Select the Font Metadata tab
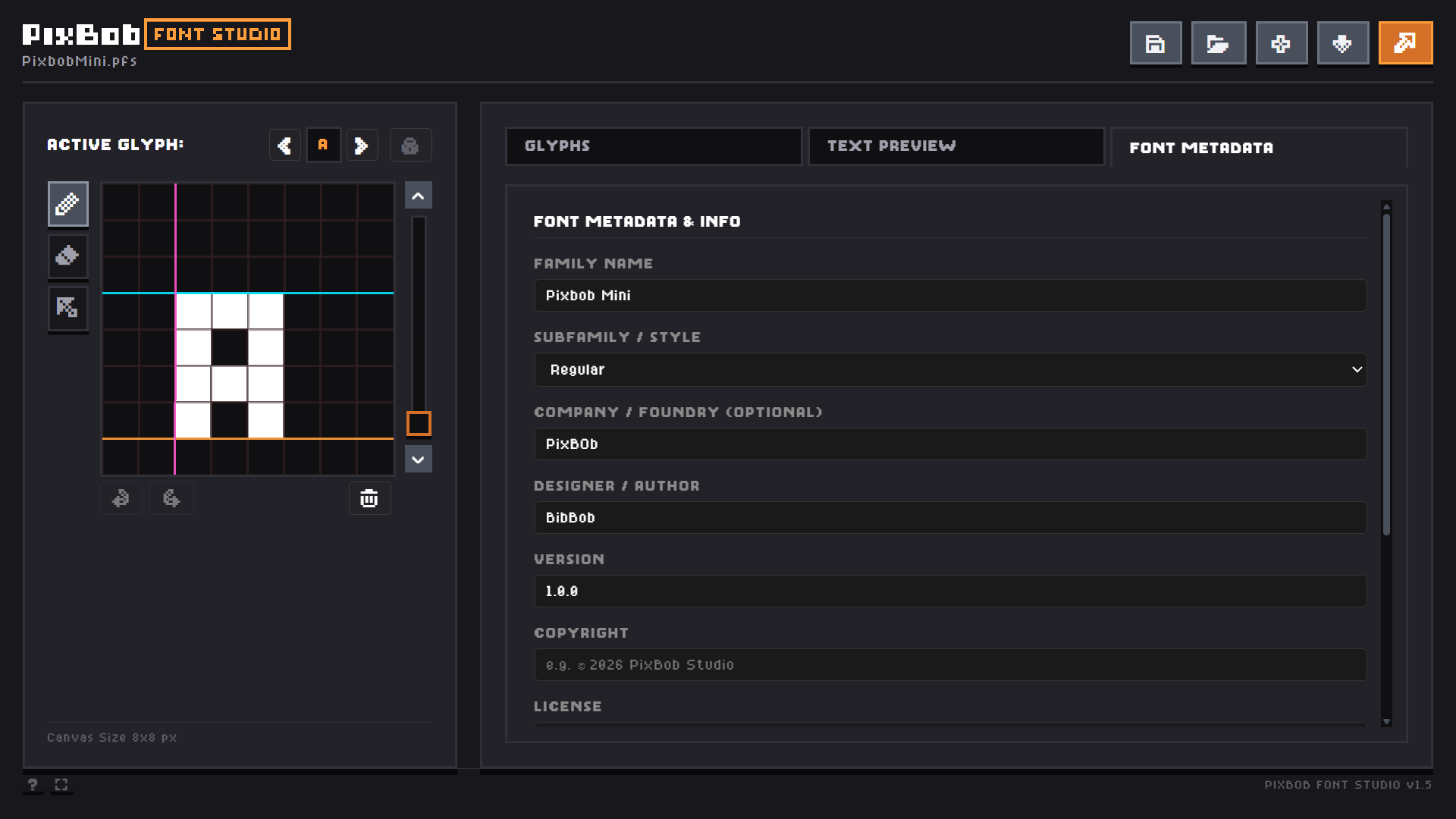Image resolution: width=1456 pixels, height=819 pixels. pyautogui.click(x=1259, y=147)
